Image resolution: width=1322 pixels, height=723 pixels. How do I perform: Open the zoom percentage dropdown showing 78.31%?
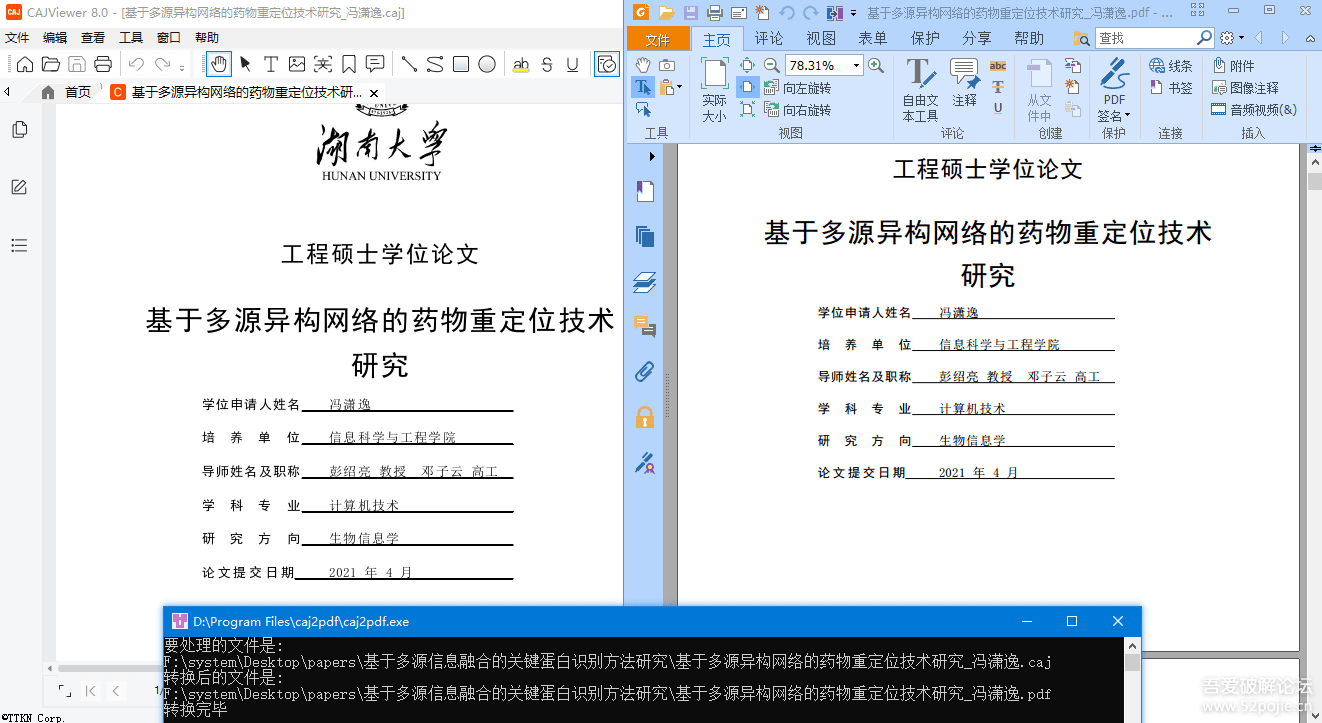click(x=855, y=65)
